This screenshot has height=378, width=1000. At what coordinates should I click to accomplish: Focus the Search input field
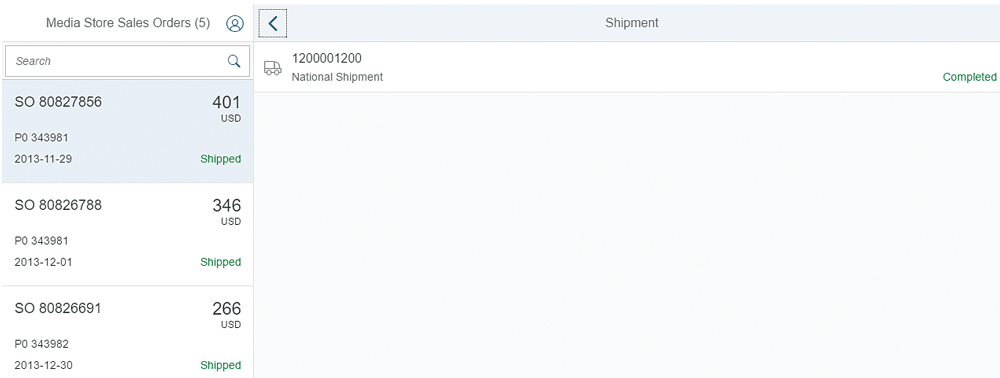pos(127,61)
